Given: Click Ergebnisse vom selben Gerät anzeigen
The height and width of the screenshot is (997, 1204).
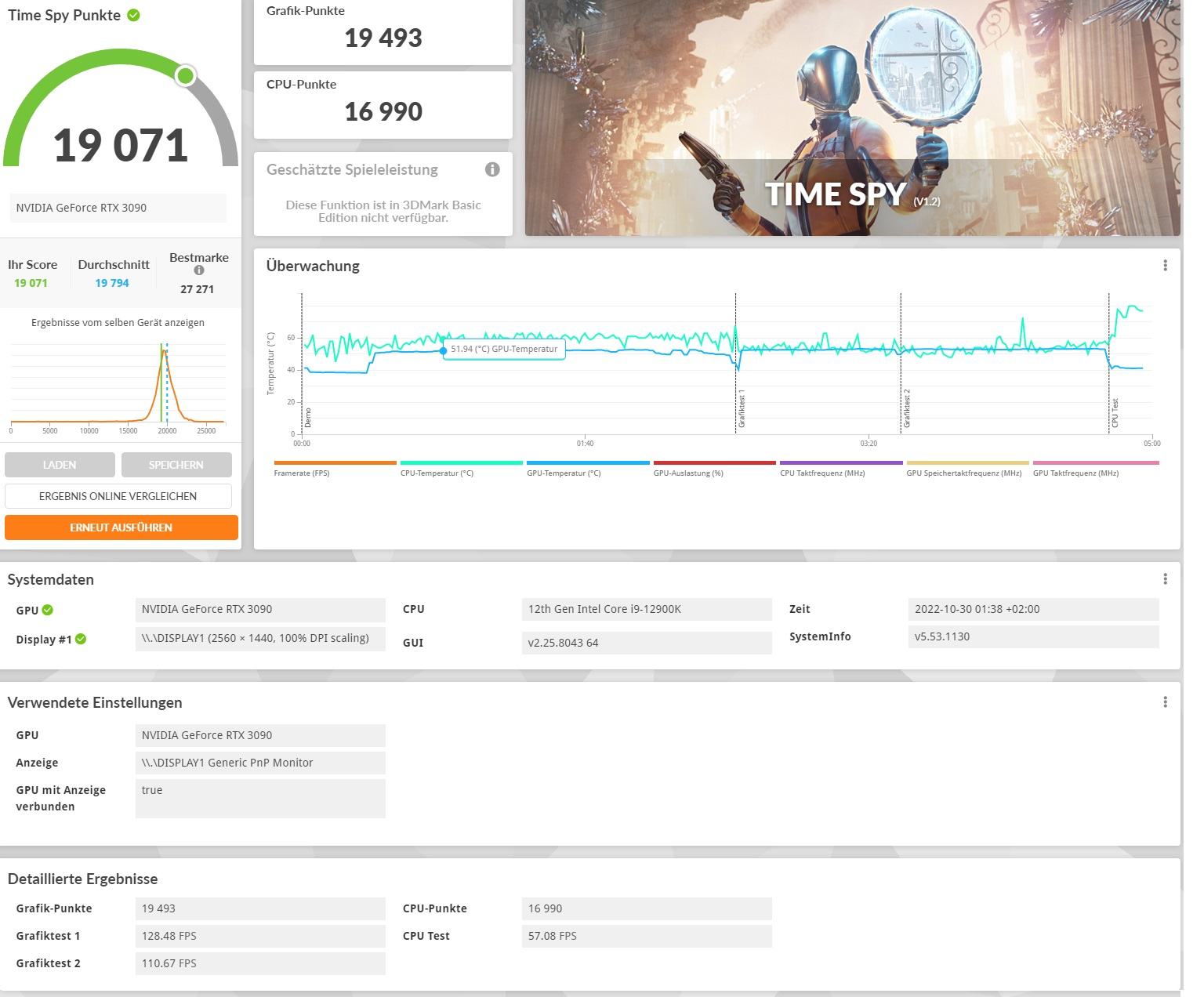Looking at the screenshot, I should 118,322.
